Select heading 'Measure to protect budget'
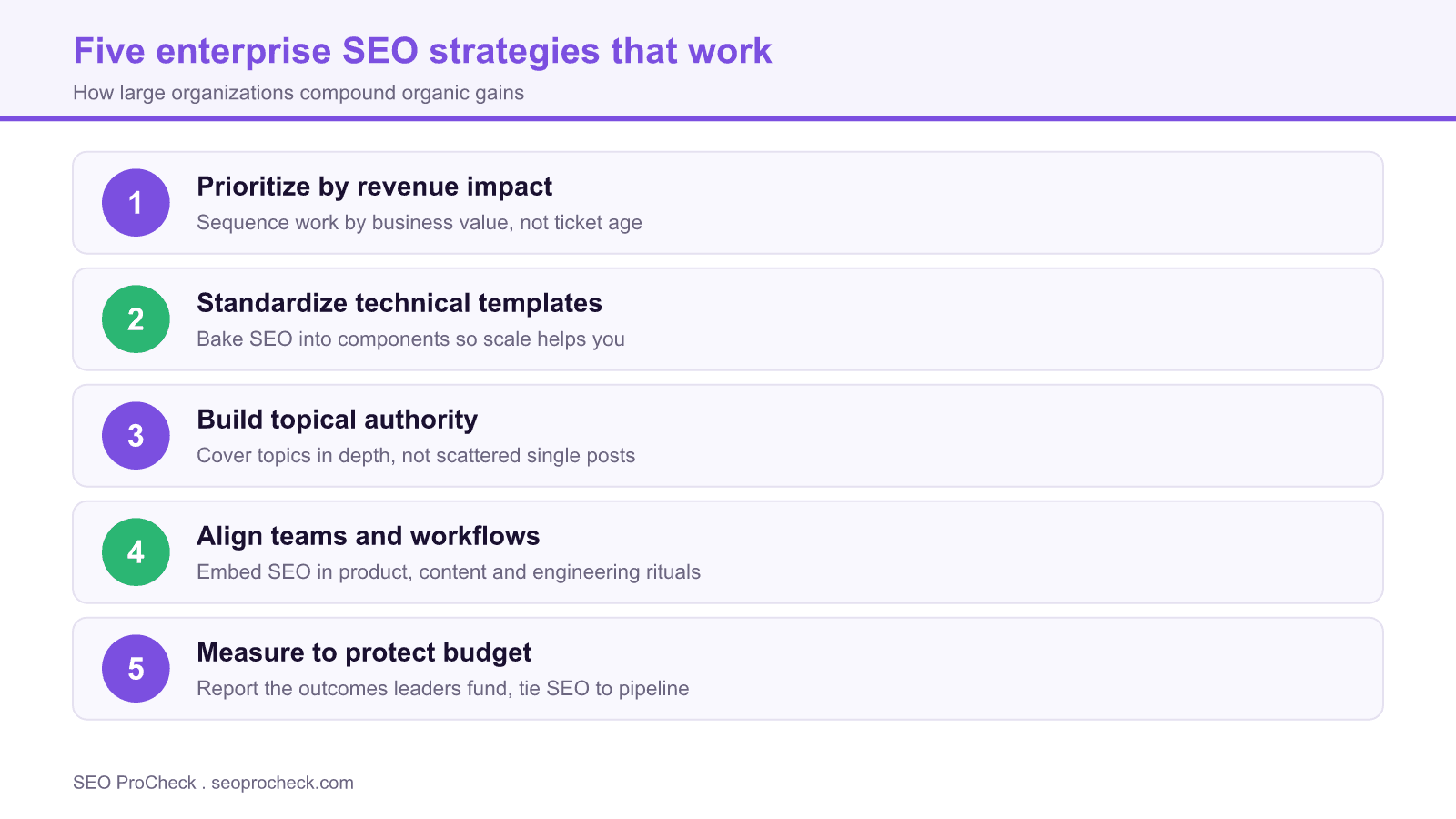 click(364, 652)
